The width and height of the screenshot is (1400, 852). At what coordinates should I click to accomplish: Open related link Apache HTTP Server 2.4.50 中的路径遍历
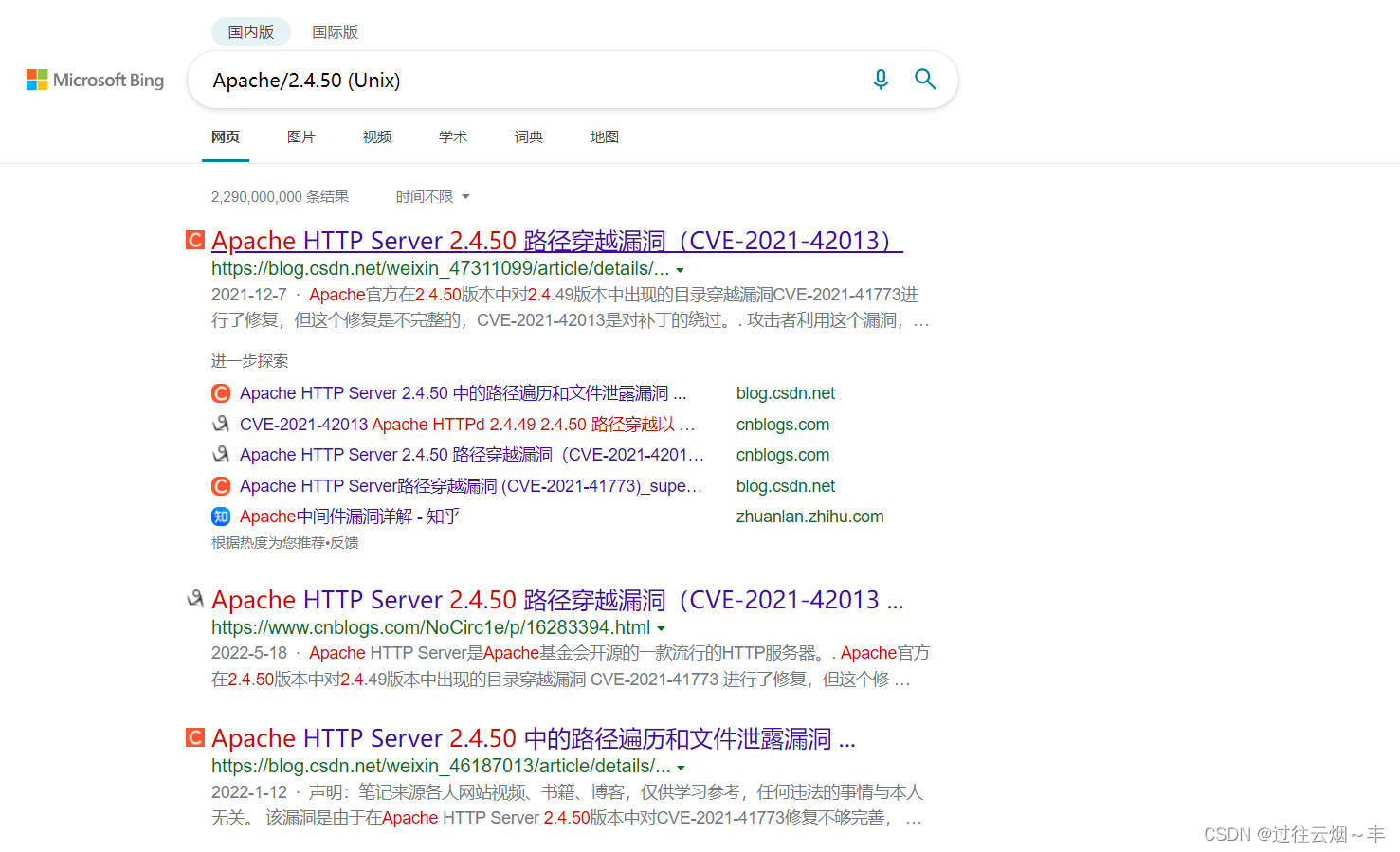463,393
